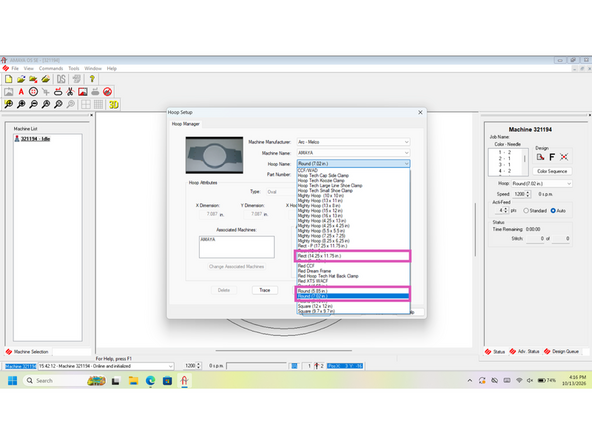Click the bottom status bar 1200 speed stepper

pyautogui.click(x=199, y=366)
